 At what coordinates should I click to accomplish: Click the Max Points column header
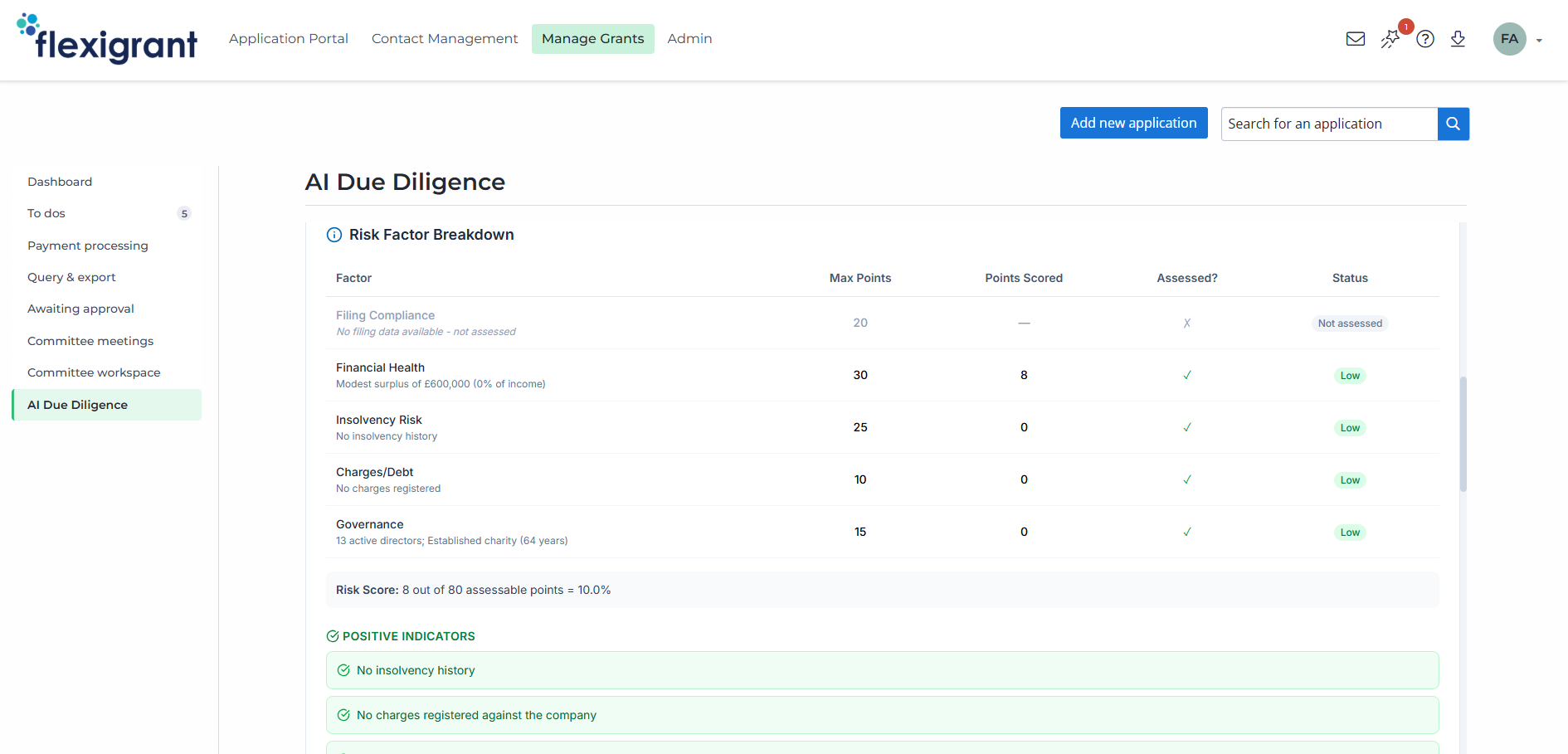(x=860, y=278)
